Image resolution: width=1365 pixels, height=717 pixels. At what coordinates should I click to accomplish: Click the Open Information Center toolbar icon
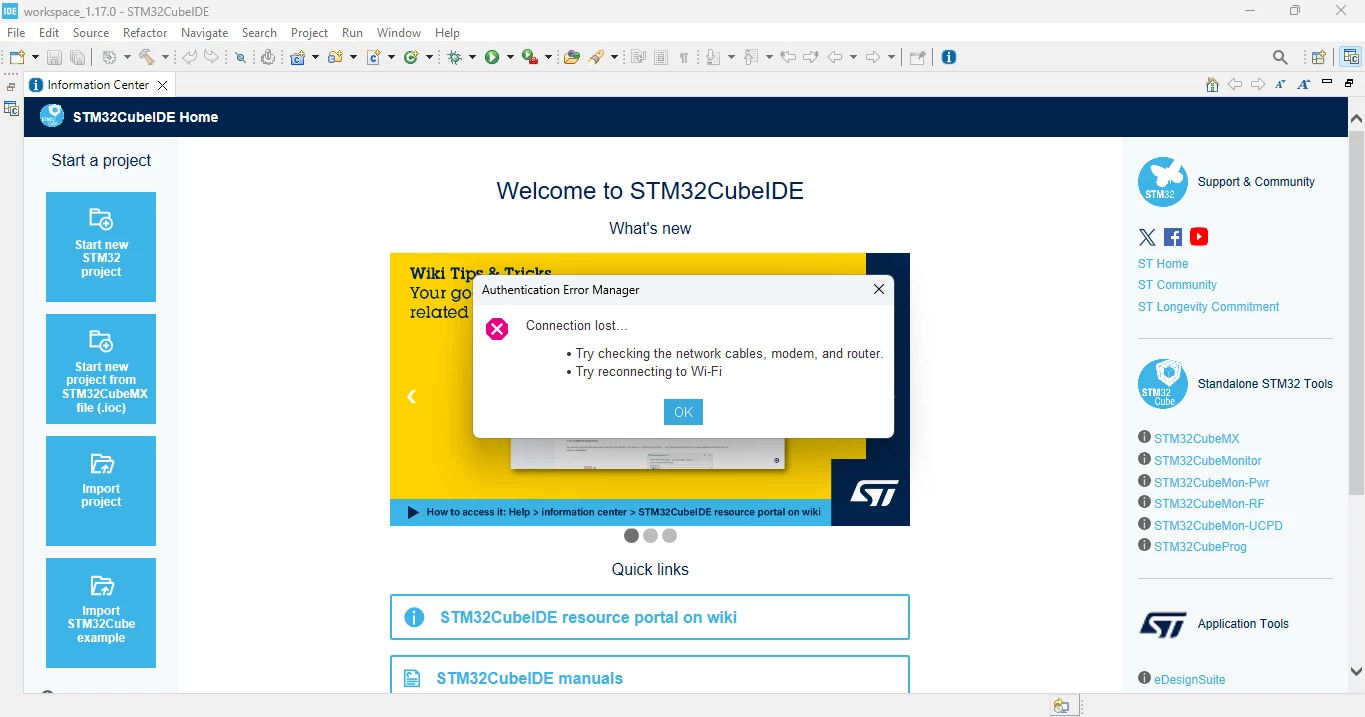click(x=949, y=57)
